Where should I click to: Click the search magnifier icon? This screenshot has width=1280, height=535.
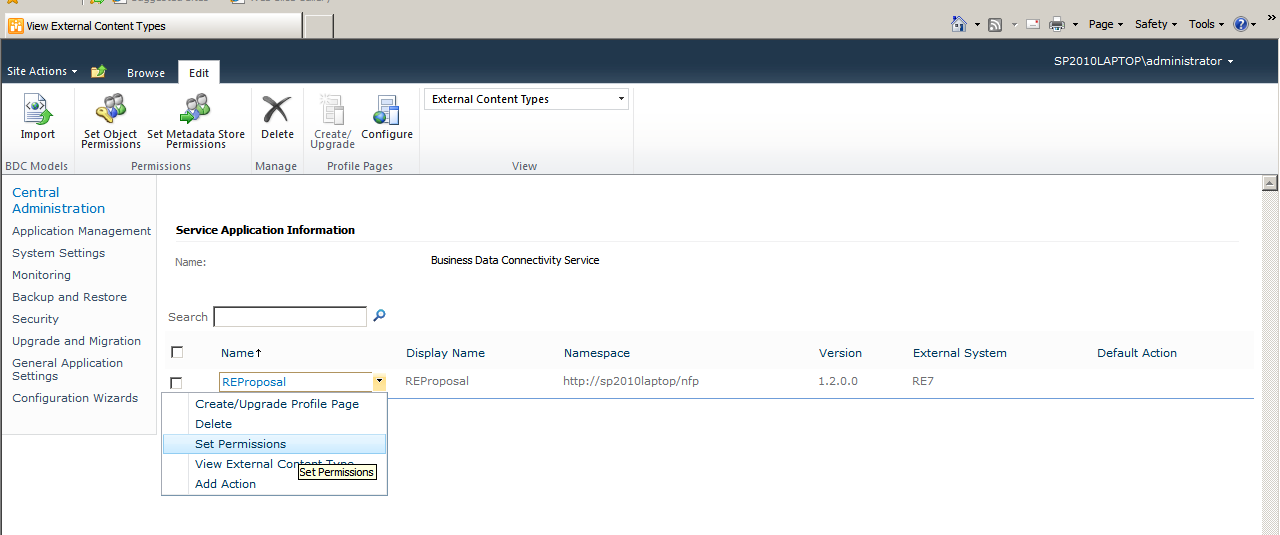tap(379, 316)
